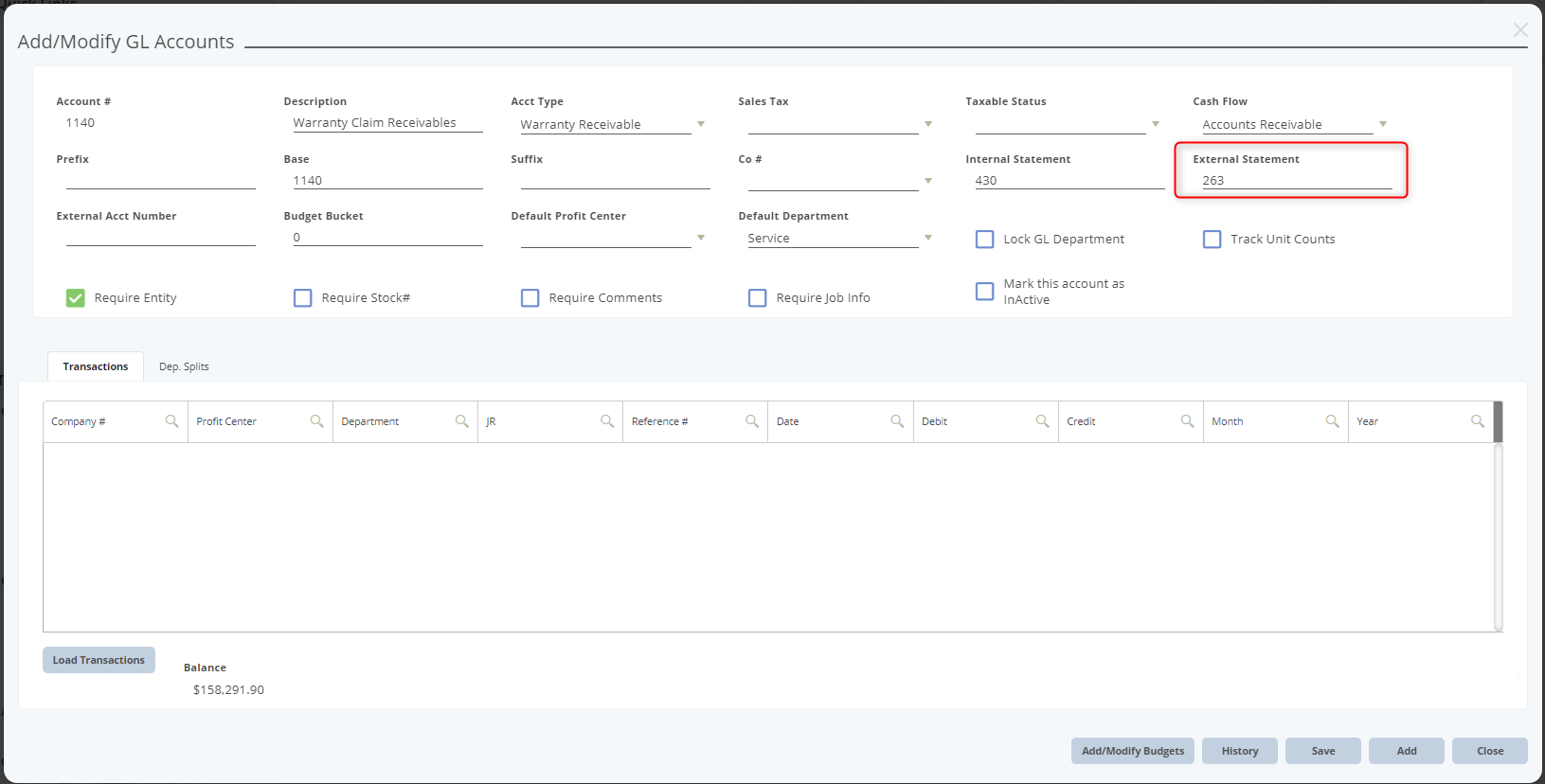The width and height of the screenshot is (1545, 784).
Task: Edit Internal Statement value 430
Action: 1069,180
